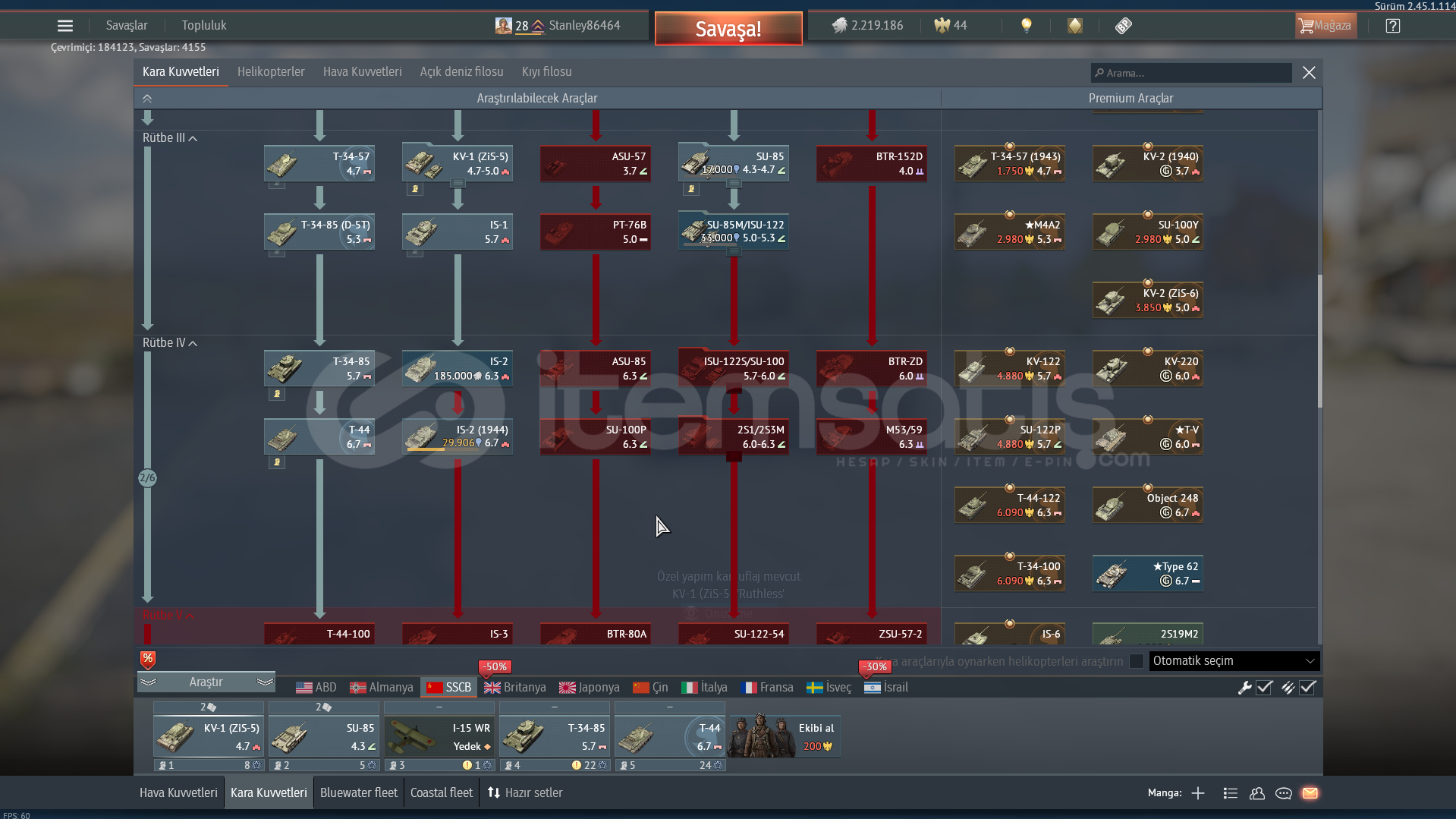Click the golden eagles balance 44
The image size is (1456, 819).
(951, 26)
